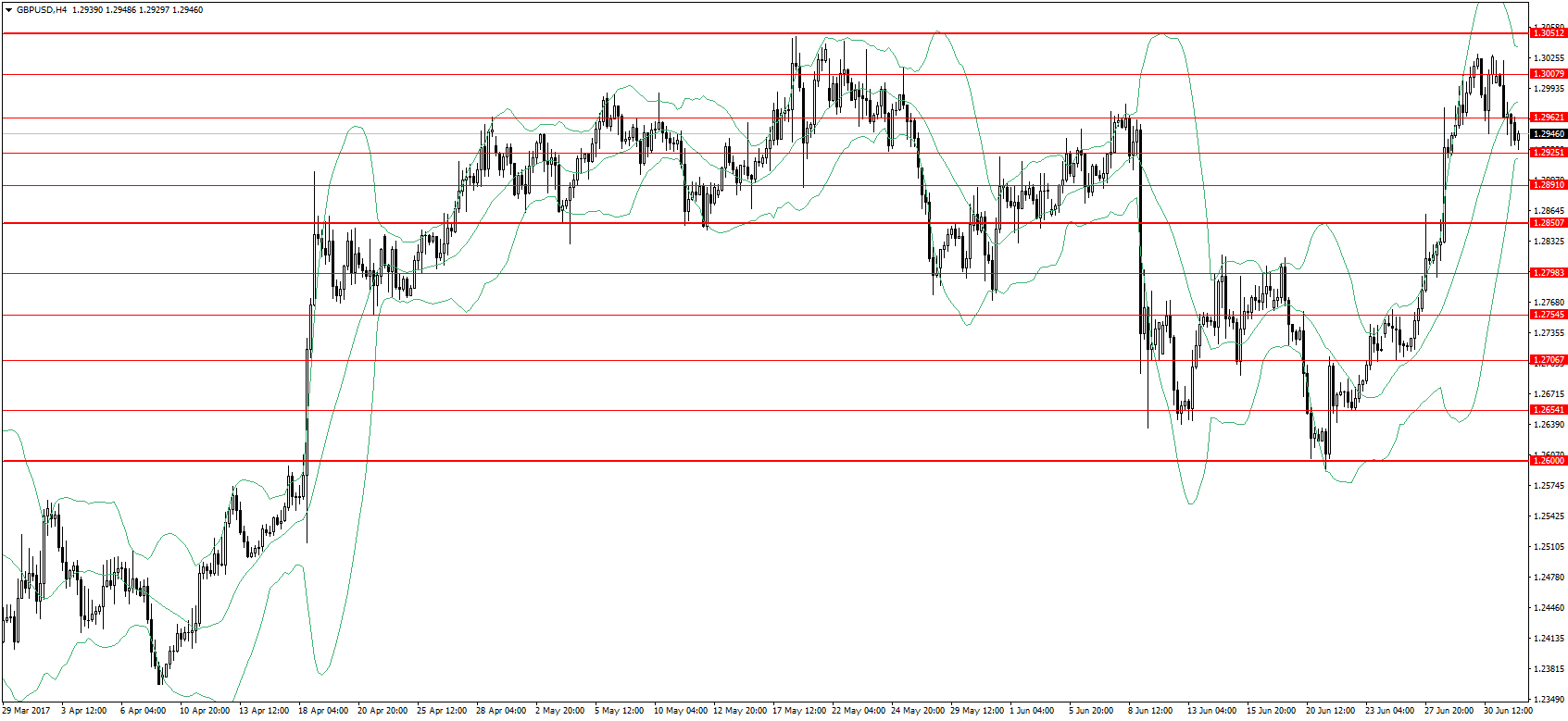Viewport: 1568px width, 721px height.
Task: Click the 20 Apr 20:00 time label
Action: coord(383,712)
